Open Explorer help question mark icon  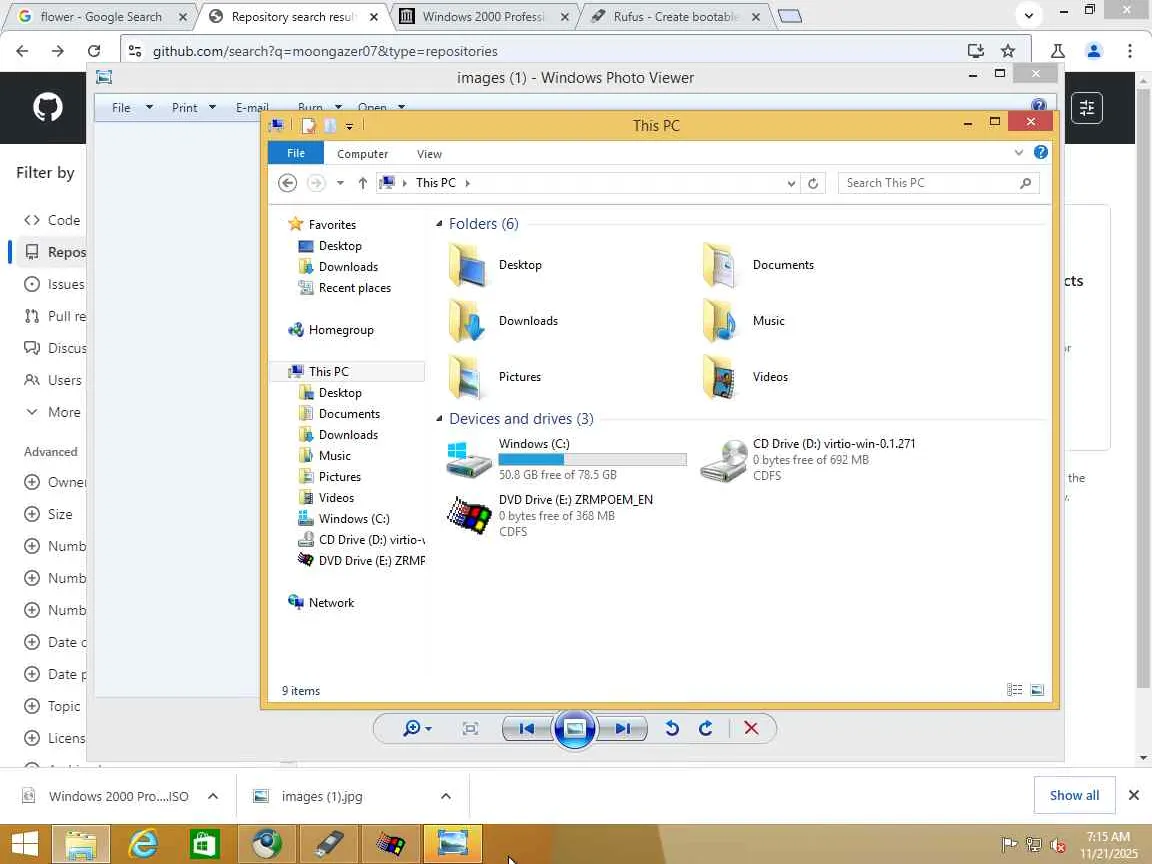coord(1040,152)
